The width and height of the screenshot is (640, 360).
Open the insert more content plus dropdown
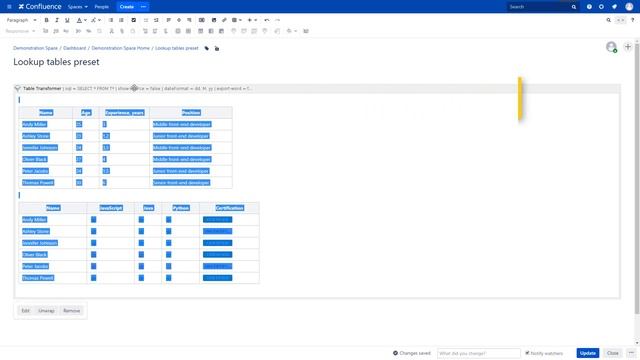pyautogui.click(x=252, y=20)
